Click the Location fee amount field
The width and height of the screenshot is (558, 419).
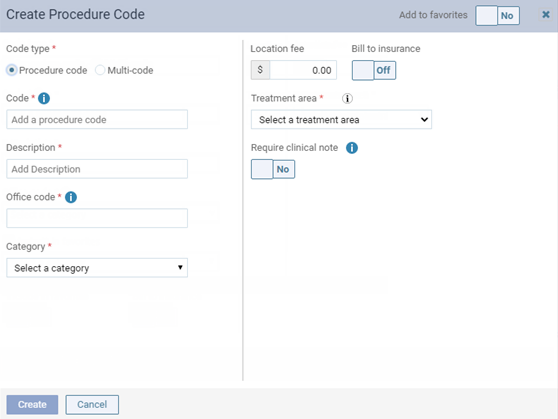tap(303, 70)
